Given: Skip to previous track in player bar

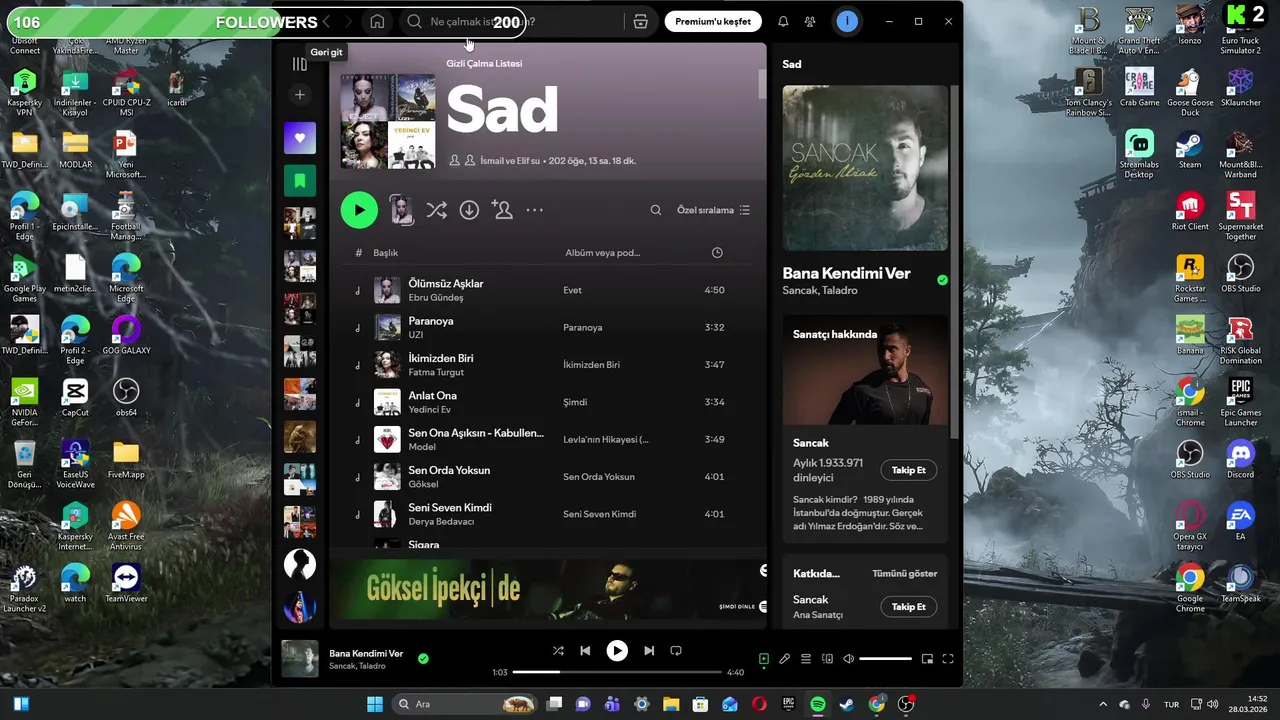Looking at the screenshot, I should 585,651.
